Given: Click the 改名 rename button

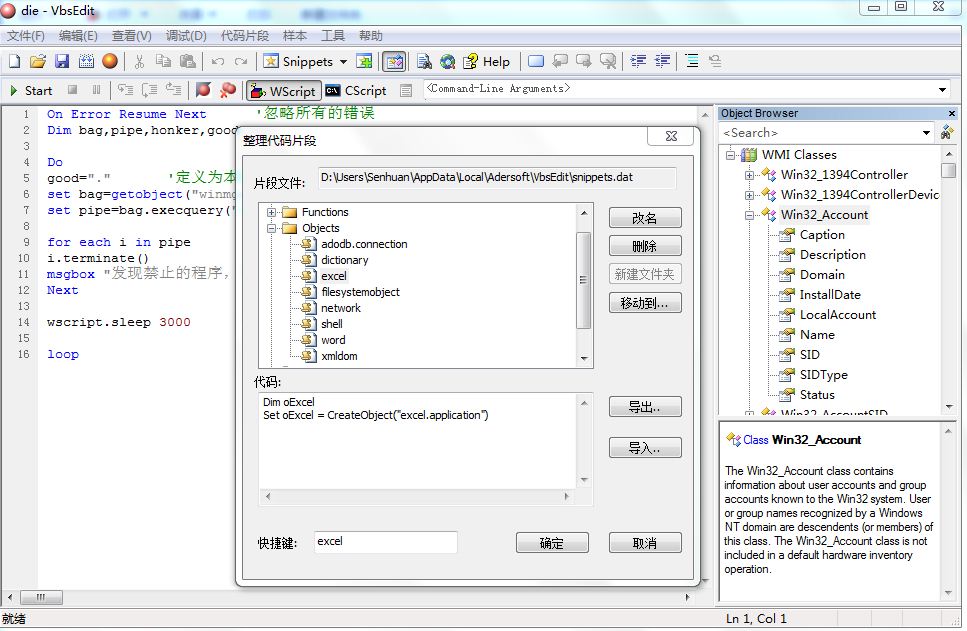Looking at the screenshot, I should [645, 218].
